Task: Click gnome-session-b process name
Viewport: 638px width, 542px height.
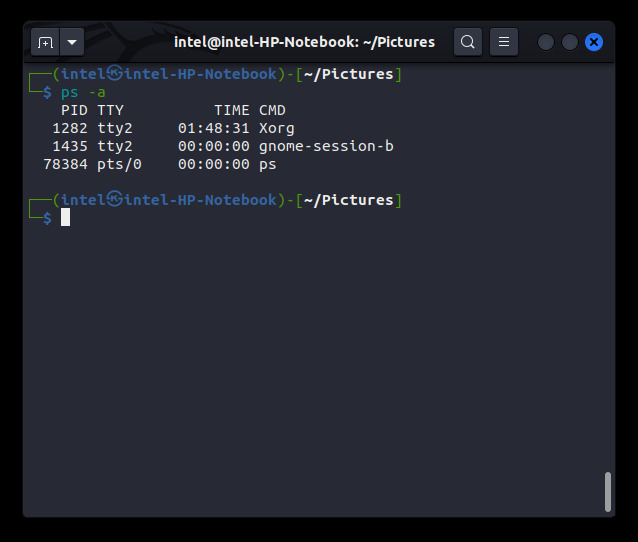Action: [x=326, y=146]
